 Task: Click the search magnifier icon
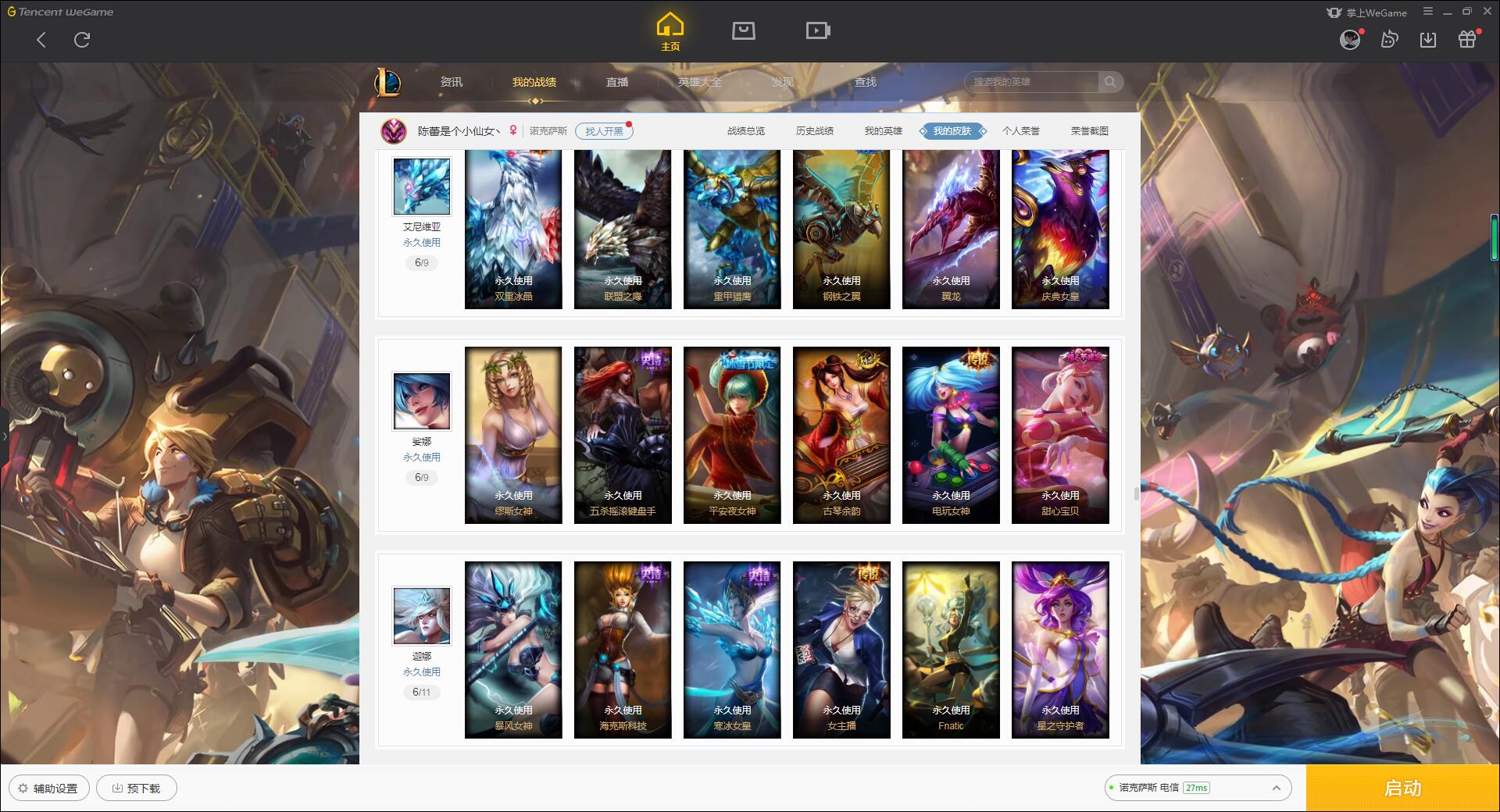[x=1109, y=81]
